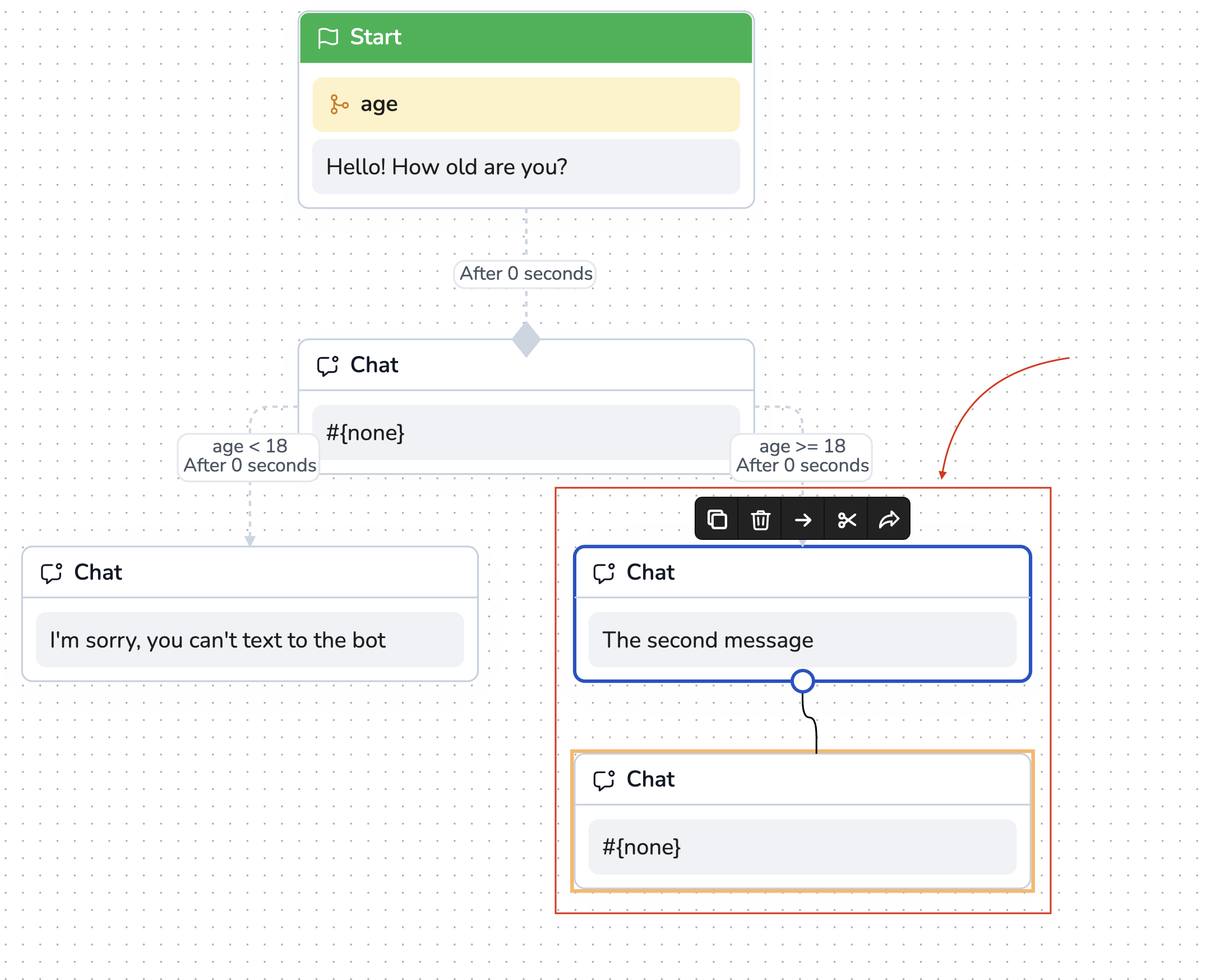Click chat bubble icon of selected node
Image resolution: width=1211 pixels, height=980 pixels.
[x=603, y=573]
